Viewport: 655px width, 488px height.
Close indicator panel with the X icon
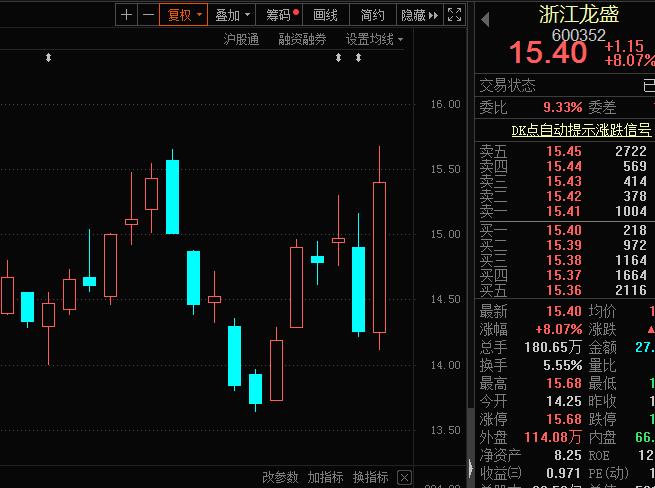405,477
